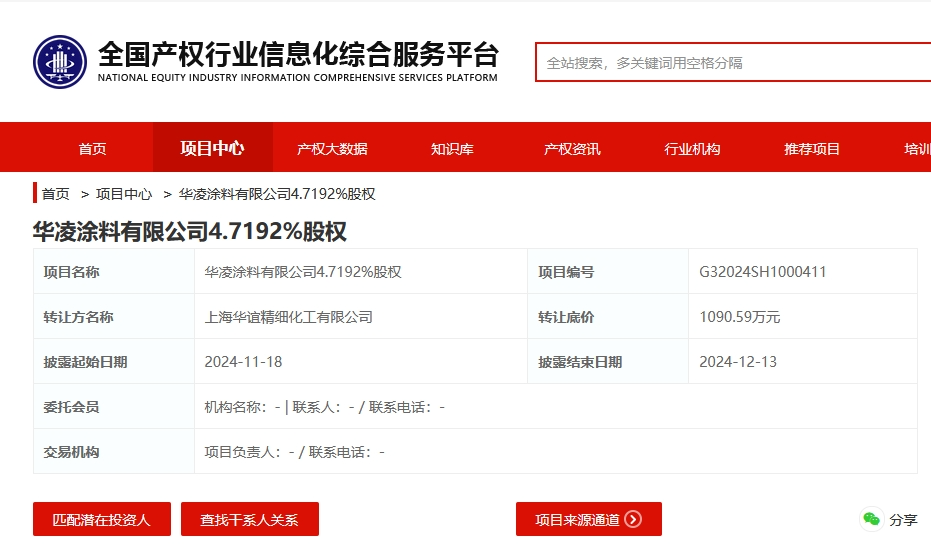The image size is (931, 558).
Task: Click the platform title 全国产权行业信息化综合服务平台
Action: click(x=298, y=55)
